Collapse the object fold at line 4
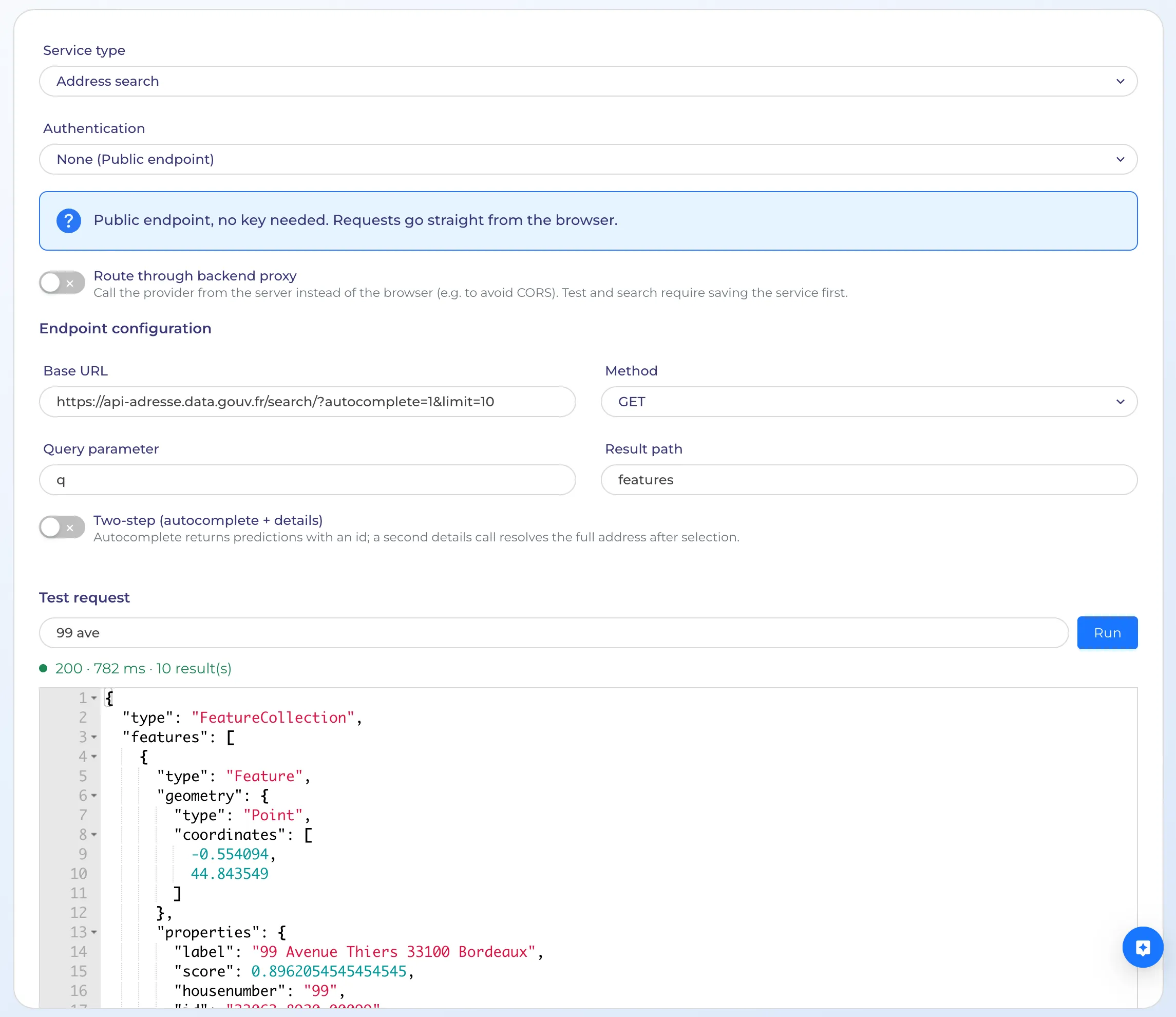Image resolution: width=1176 pixels, height=1017 pixels. point(94,757)
